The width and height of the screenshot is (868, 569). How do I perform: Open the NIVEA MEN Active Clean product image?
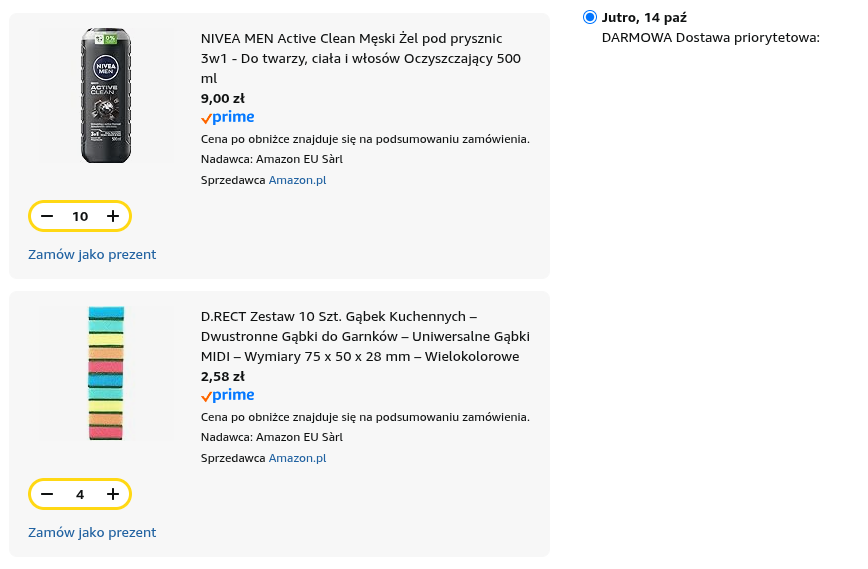click(x=106, y=96)
